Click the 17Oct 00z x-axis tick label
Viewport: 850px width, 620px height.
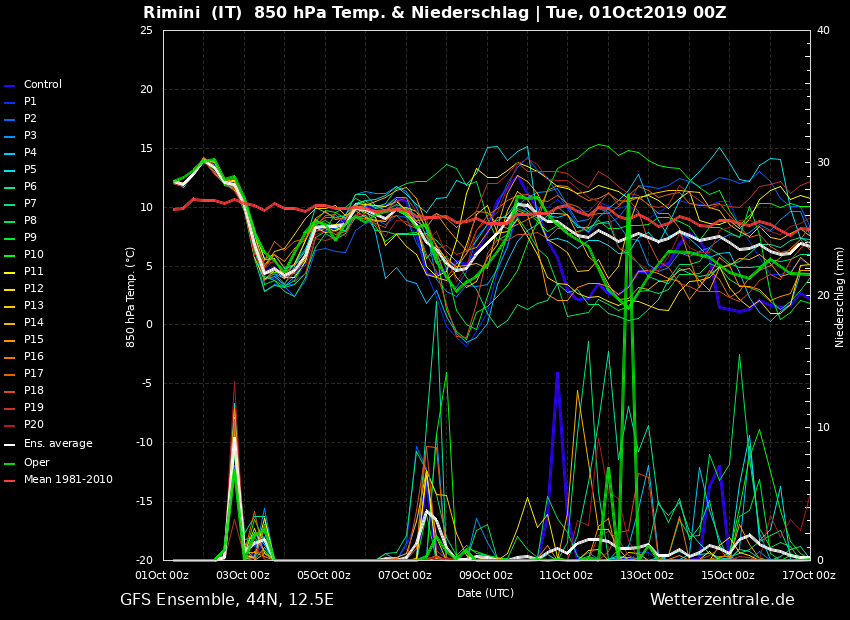pos(808,575)
